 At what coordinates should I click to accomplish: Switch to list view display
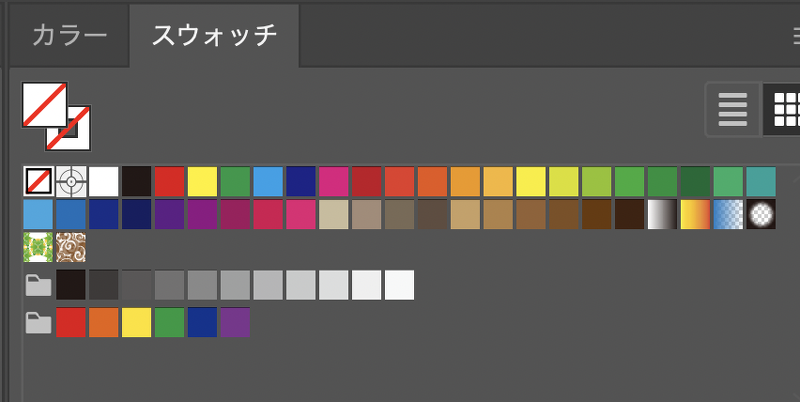[x=733, y=109]
